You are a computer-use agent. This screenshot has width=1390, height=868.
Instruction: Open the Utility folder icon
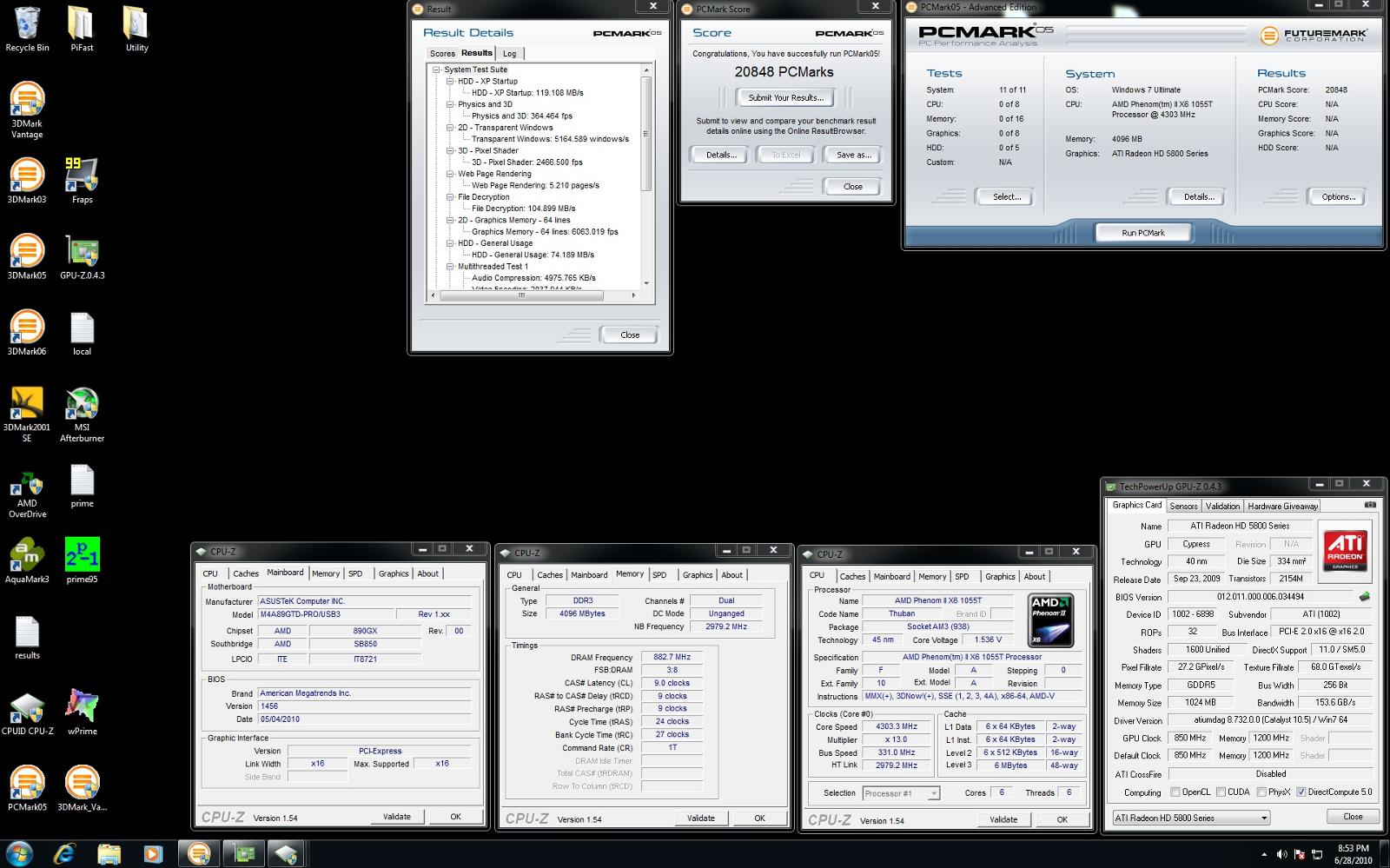click(x=136, y=29)
